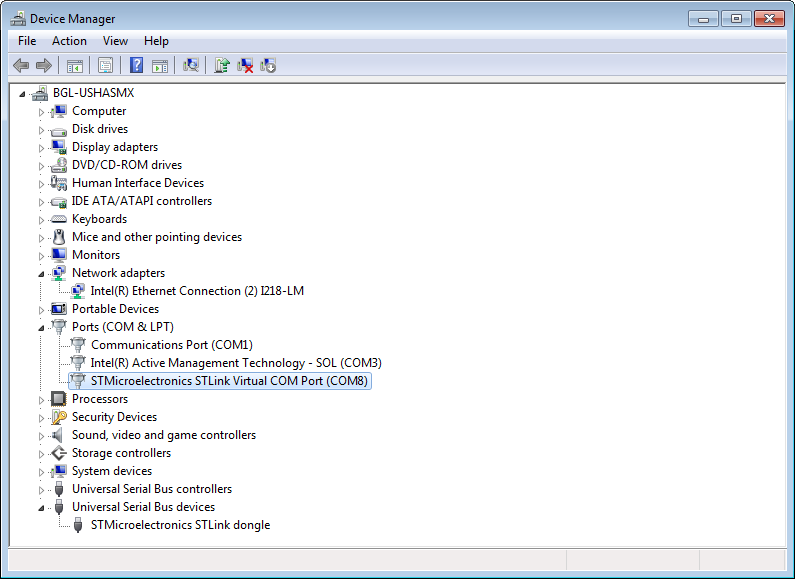Close the Device Manager window
The image size is (795, 579).
769,19
